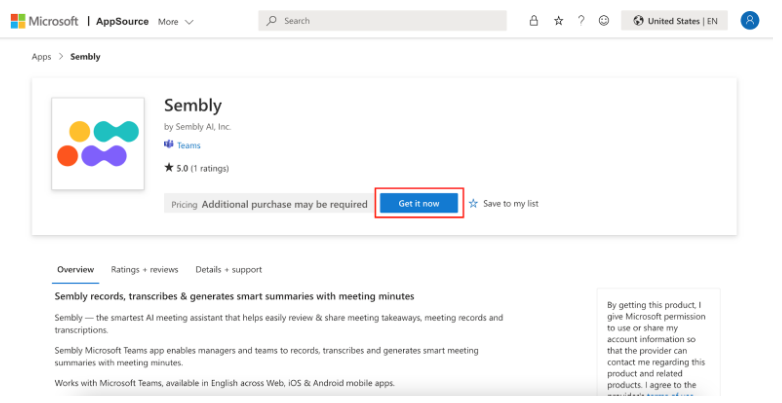
Task: Open the user profile avatar
Action: [x=749, y=20]
